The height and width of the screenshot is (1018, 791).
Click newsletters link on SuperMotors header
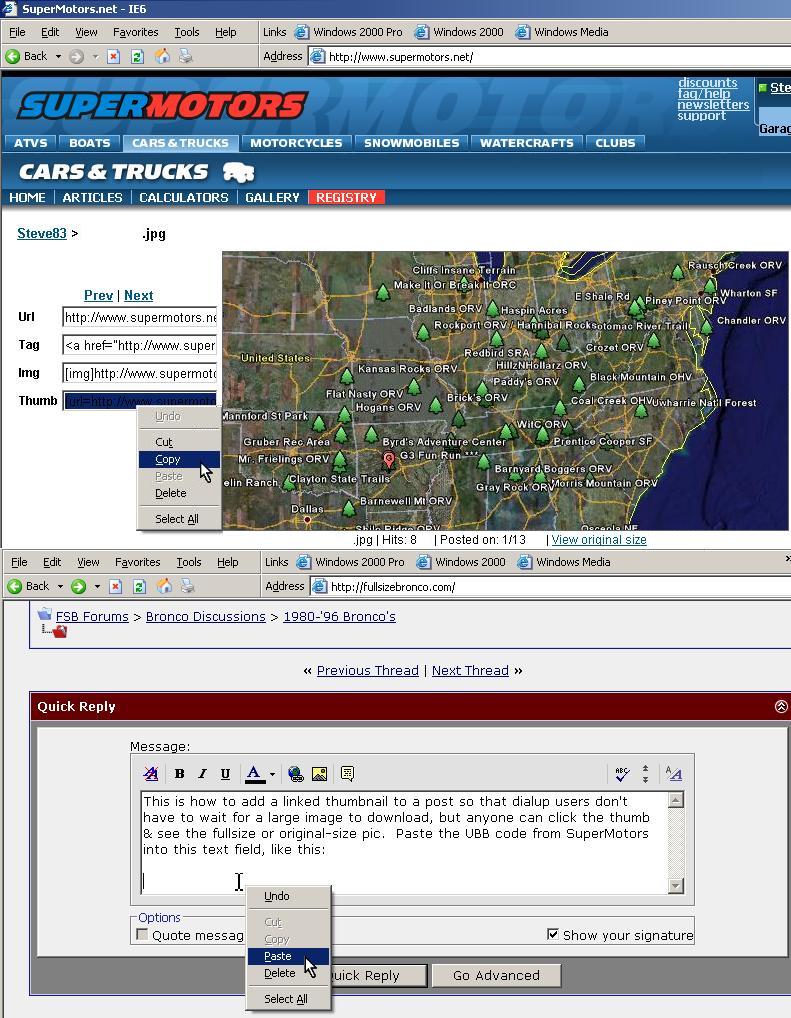[x=713, y=105]
